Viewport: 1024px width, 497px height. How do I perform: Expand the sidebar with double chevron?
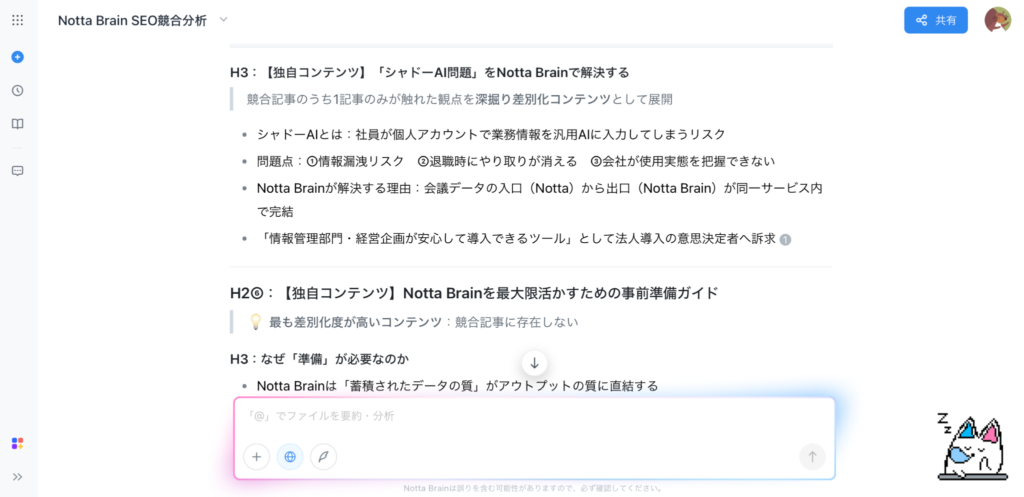pyautogui.click(x=18, y=477)
